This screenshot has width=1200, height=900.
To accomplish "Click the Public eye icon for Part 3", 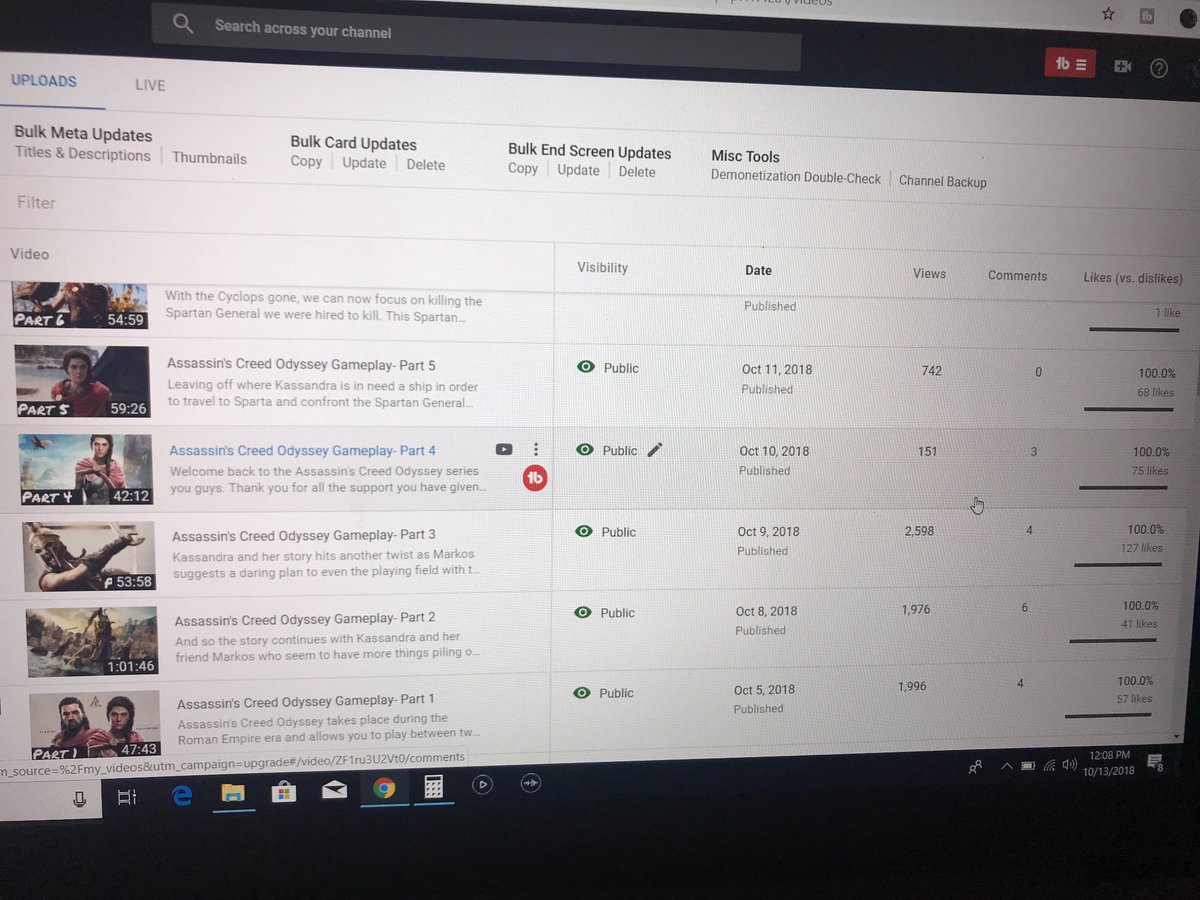I will click(585, 532).
